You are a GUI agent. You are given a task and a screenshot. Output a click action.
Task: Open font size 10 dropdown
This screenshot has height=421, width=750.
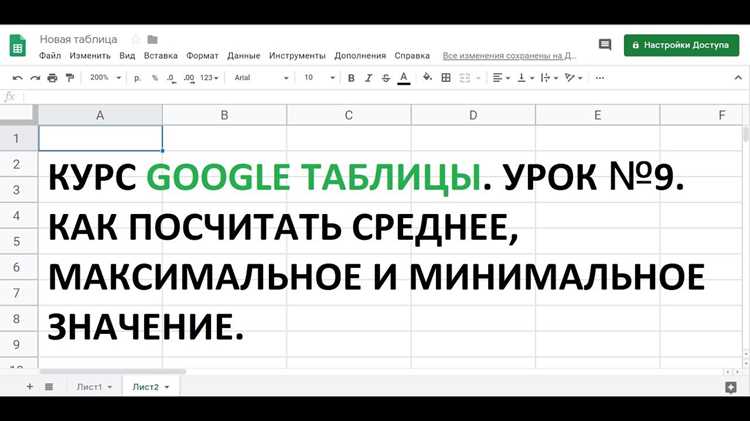point(319,78)
